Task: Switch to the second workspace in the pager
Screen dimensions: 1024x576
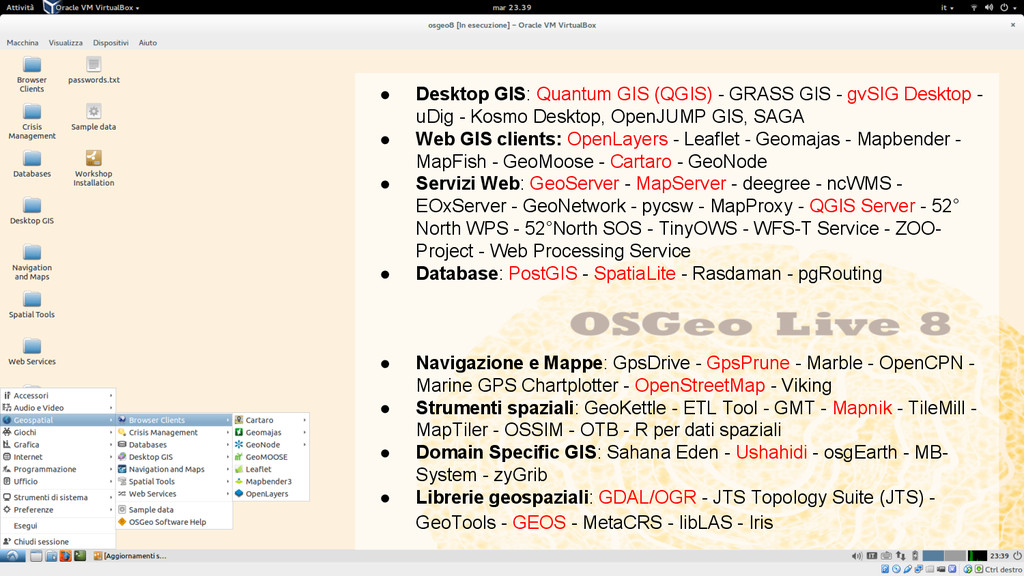Action: click(x=955, y=556)
